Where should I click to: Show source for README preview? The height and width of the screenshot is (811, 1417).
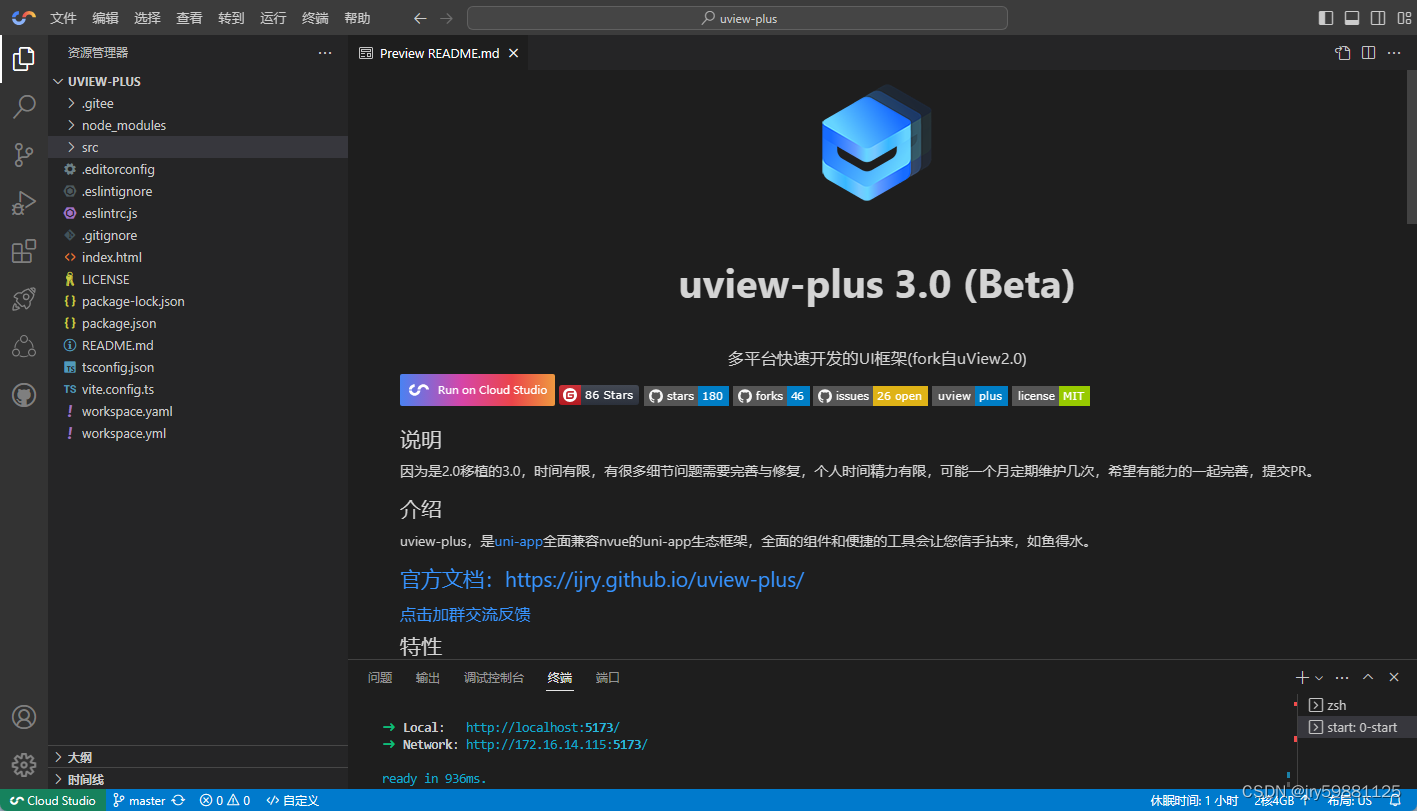coord(1343,53)
